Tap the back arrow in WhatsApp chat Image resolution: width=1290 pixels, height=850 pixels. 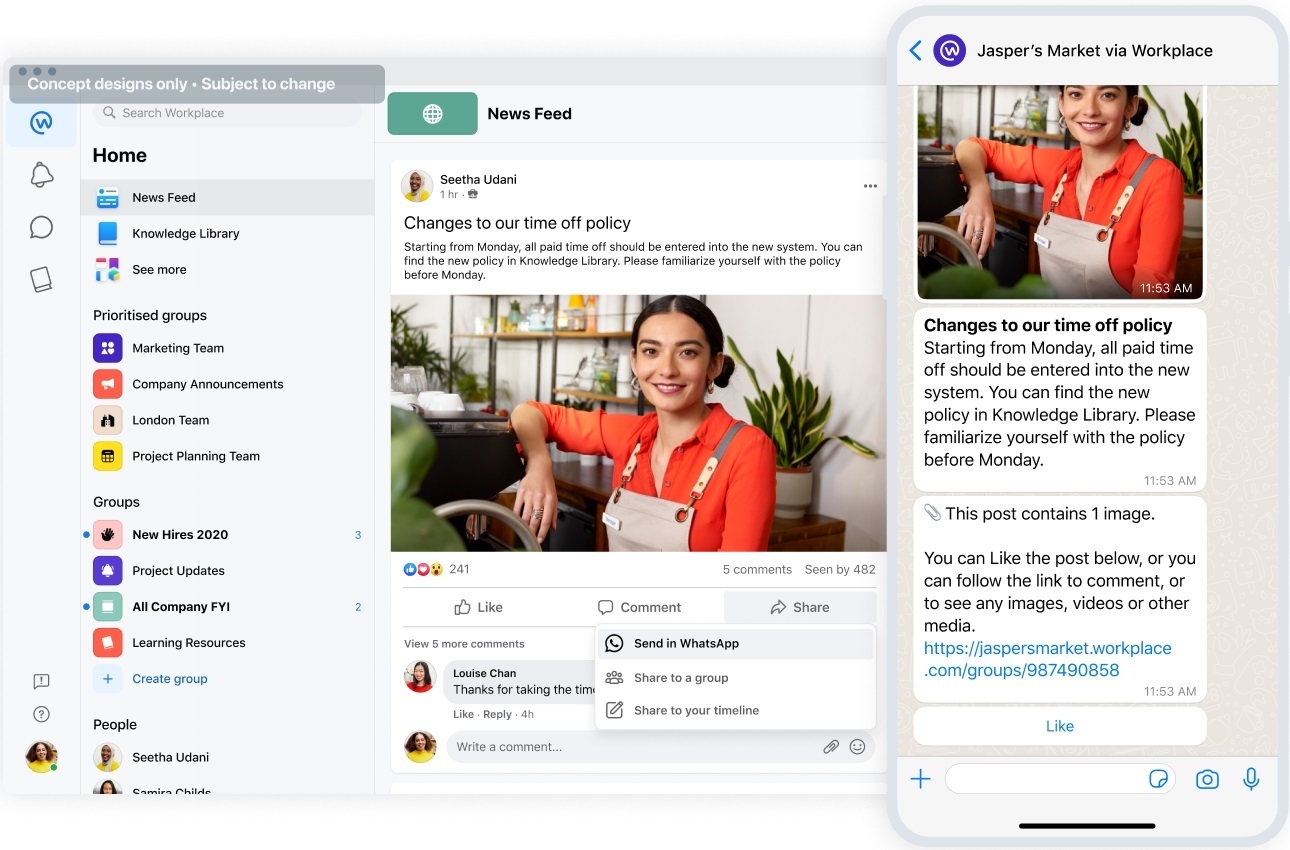pyautogui.click(x=915, y=50)
